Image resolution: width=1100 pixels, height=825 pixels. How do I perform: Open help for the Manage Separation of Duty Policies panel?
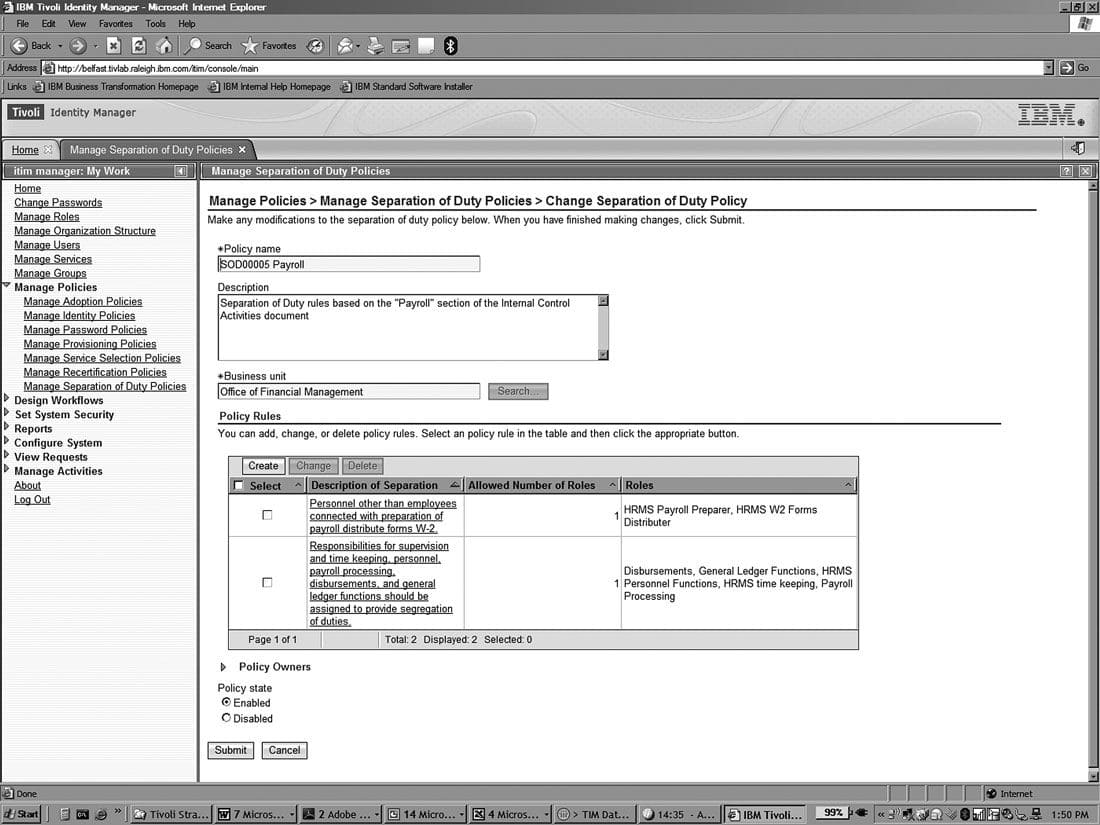tap(1066, 171)
